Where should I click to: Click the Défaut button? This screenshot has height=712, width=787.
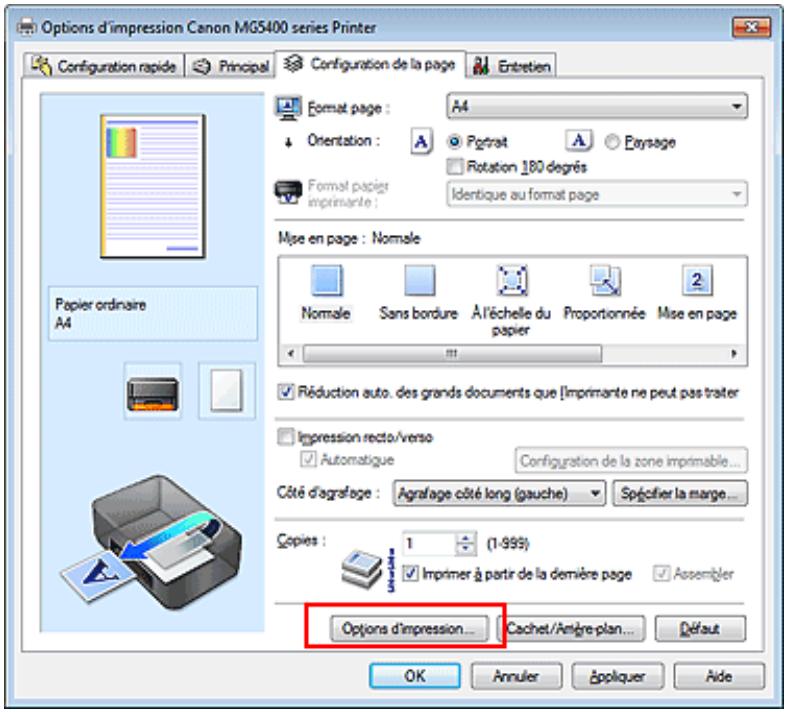(x=700, y=629)
